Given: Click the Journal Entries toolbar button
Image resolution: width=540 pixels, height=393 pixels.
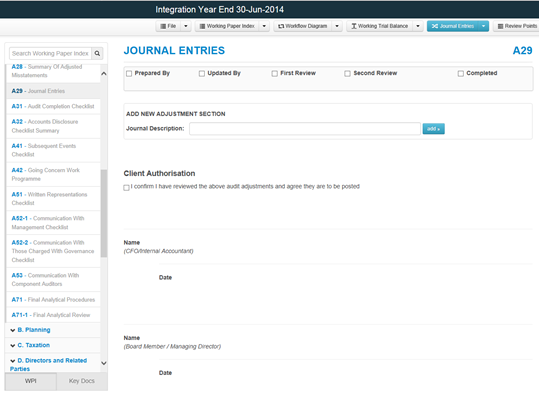Looking at the screenshot, I should [453, 26].
